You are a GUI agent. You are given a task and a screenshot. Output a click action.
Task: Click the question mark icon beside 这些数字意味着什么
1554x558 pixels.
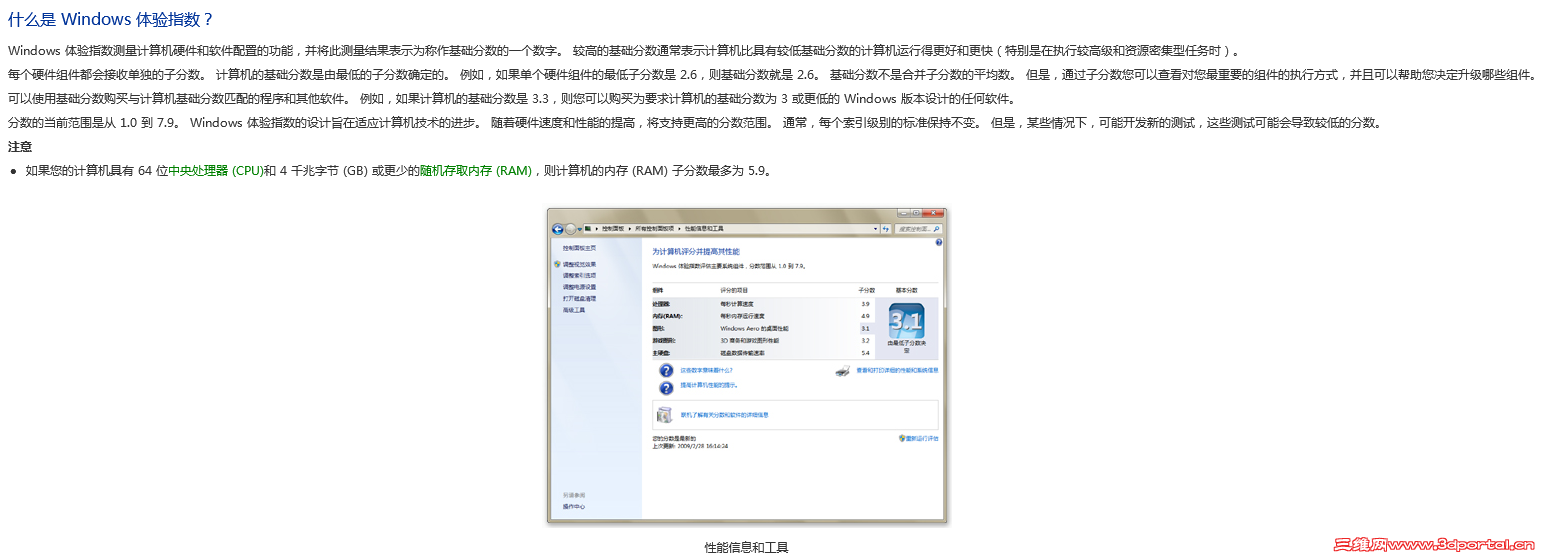point(666,370)
